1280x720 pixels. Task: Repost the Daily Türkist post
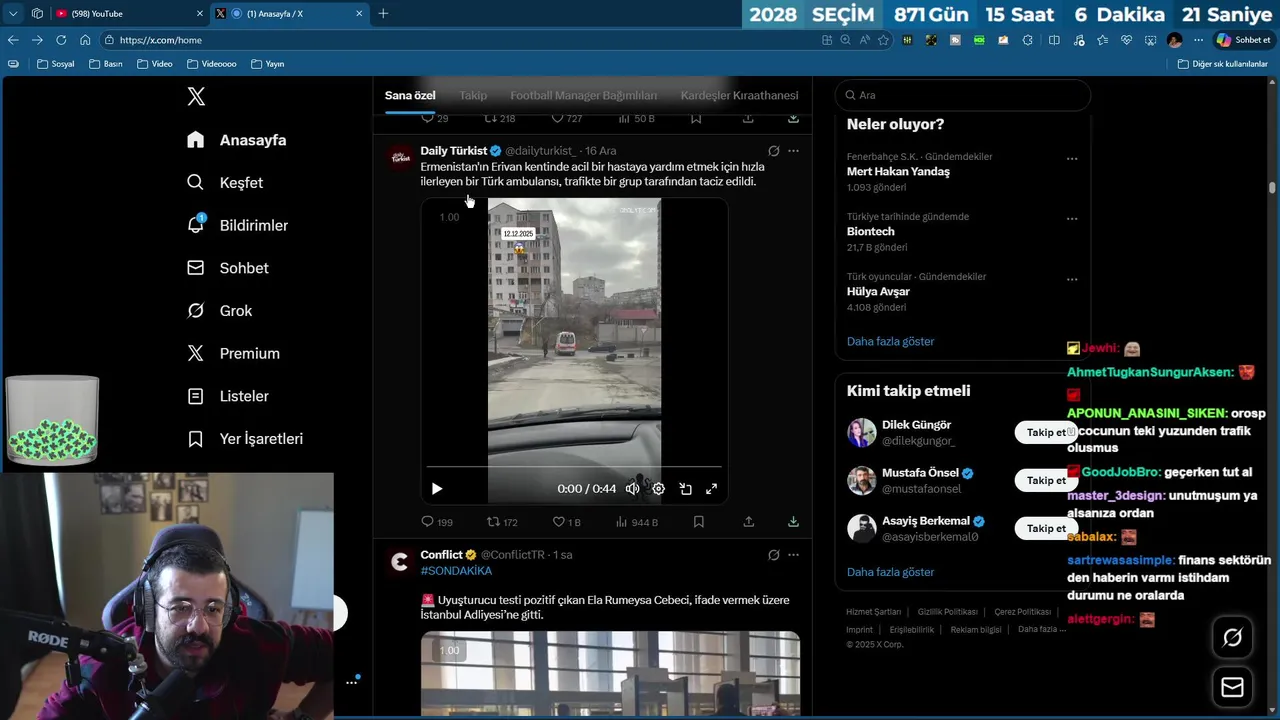502,522
